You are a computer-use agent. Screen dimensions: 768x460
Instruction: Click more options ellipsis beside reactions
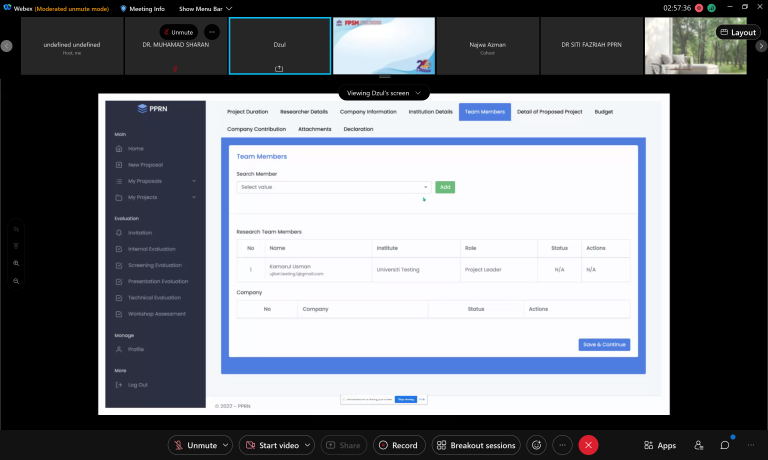[x=563, y=445]
